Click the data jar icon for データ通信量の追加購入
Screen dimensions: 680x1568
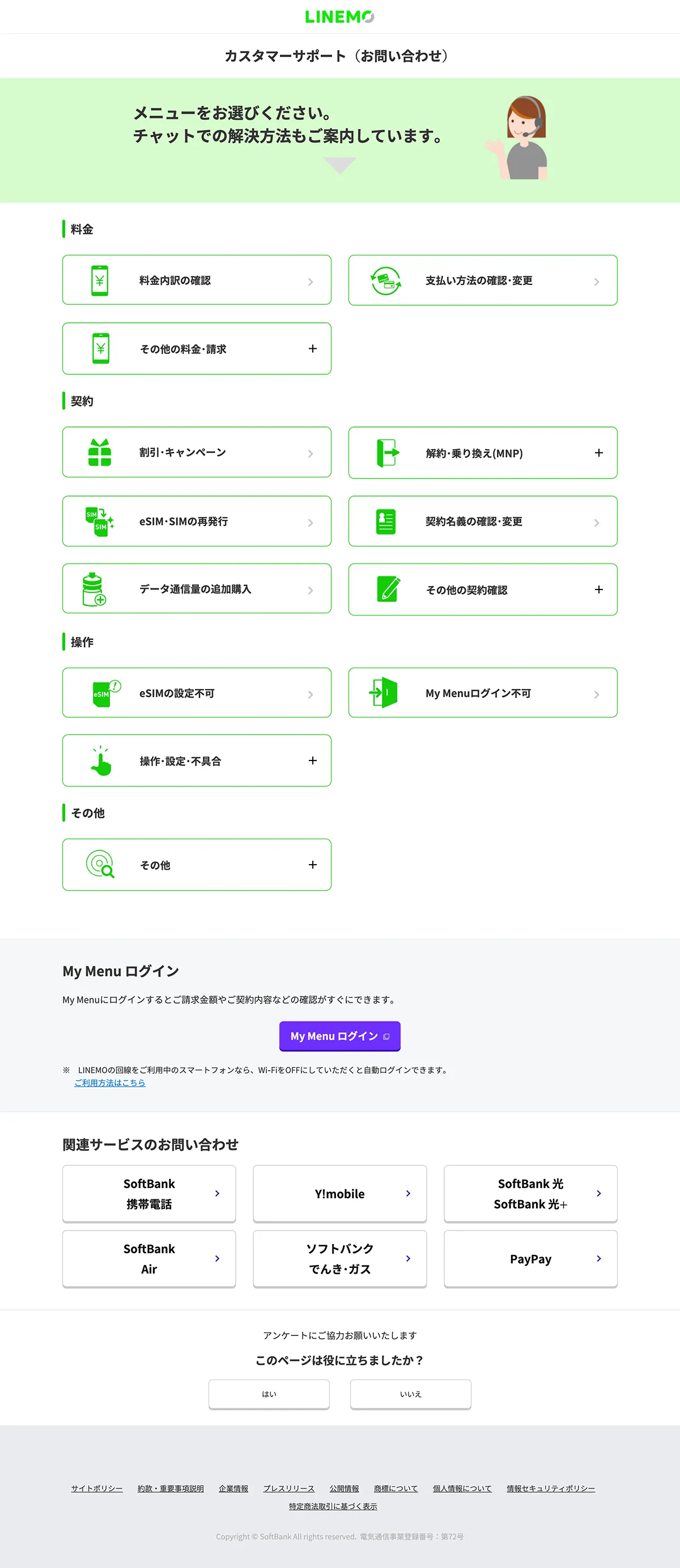pyautogui.click(x=95, y=589)
